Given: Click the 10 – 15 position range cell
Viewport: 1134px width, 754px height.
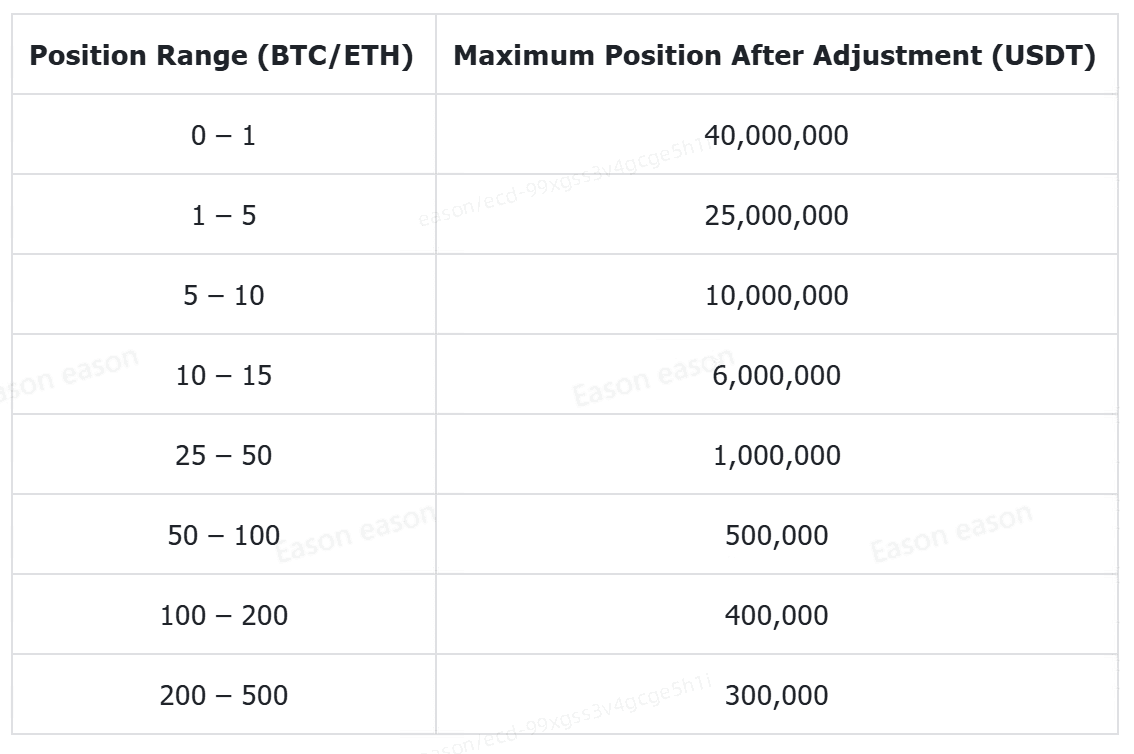Looking at the screenshot, I should 224,375.
